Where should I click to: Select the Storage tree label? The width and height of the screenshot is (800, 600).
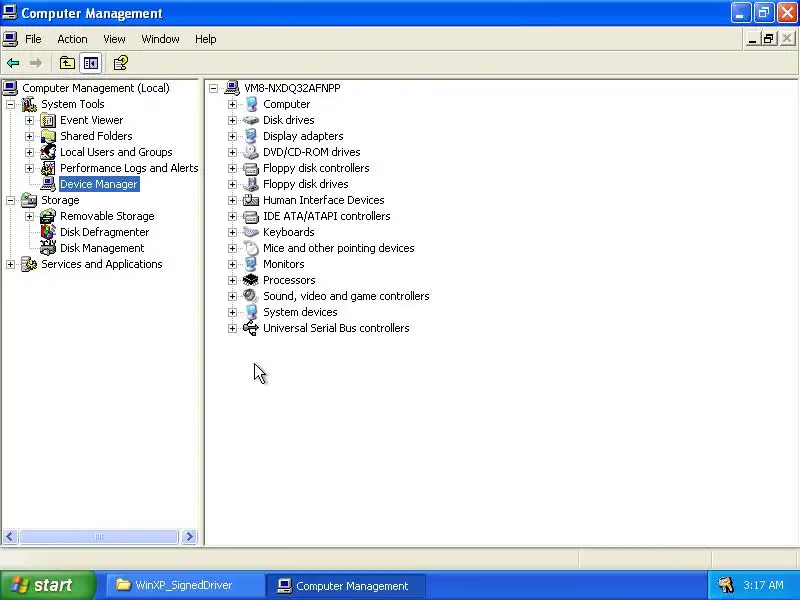click(60, 201)
